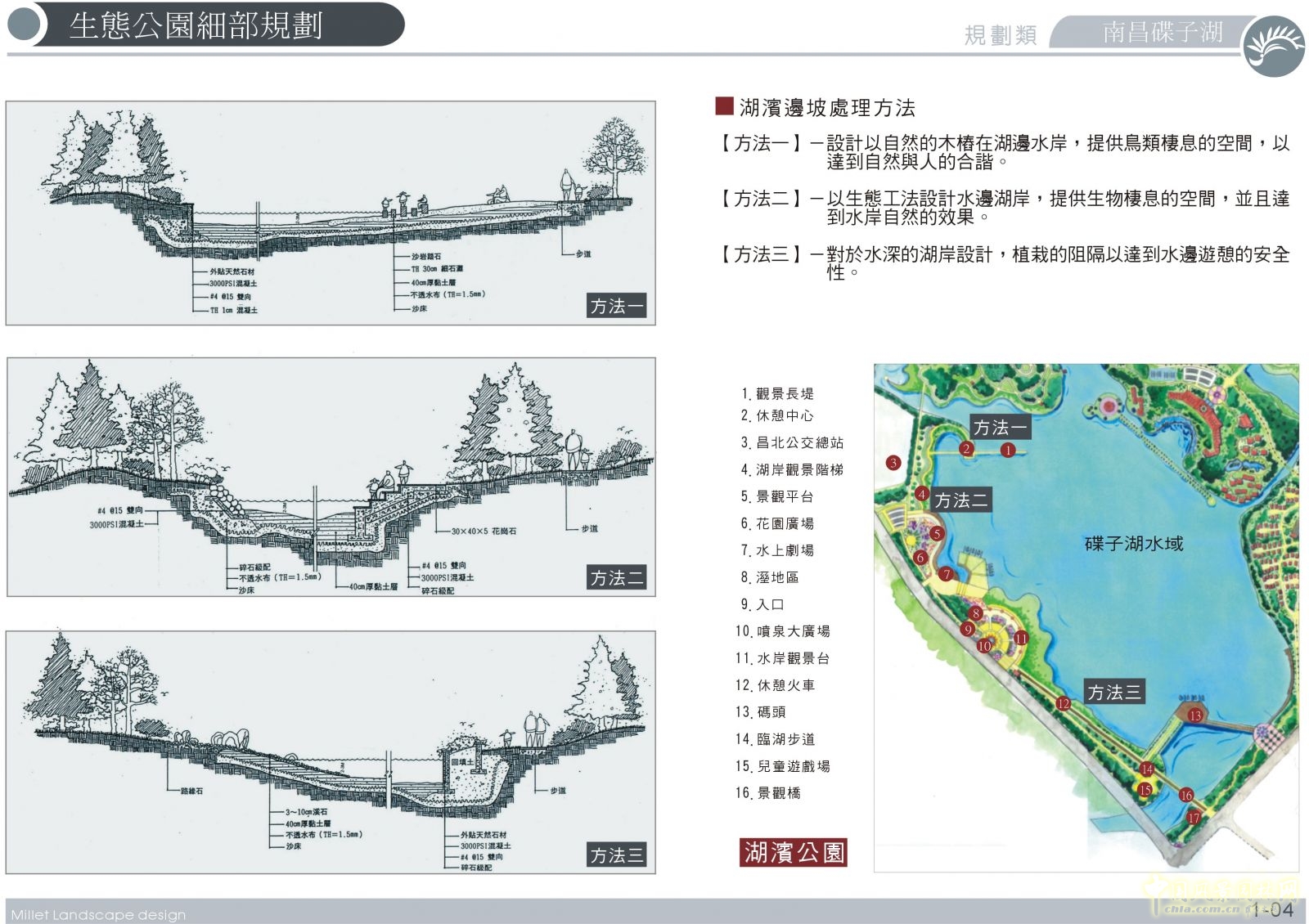Click the red 湖濱公園 label
This screenshot has height=924, width=1309.
tap(793, 853)
